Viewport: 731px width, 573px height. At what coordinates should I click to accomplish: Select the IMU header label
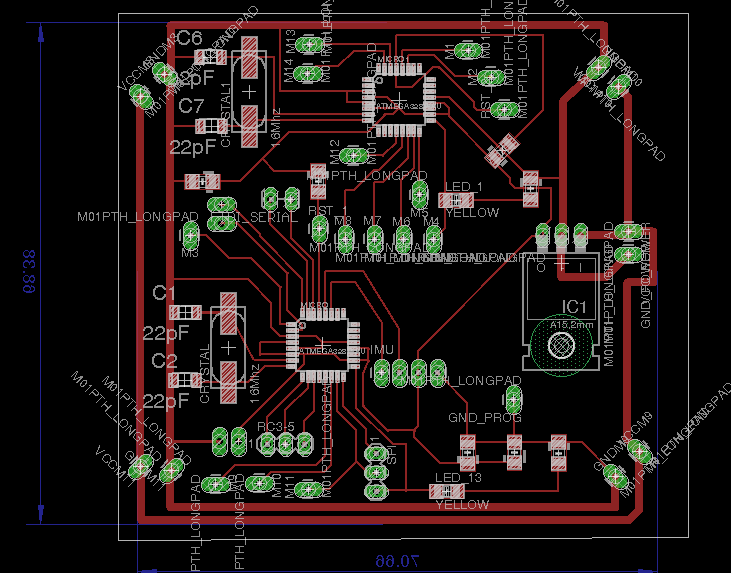pyautogui.click(x=382, y=350)
